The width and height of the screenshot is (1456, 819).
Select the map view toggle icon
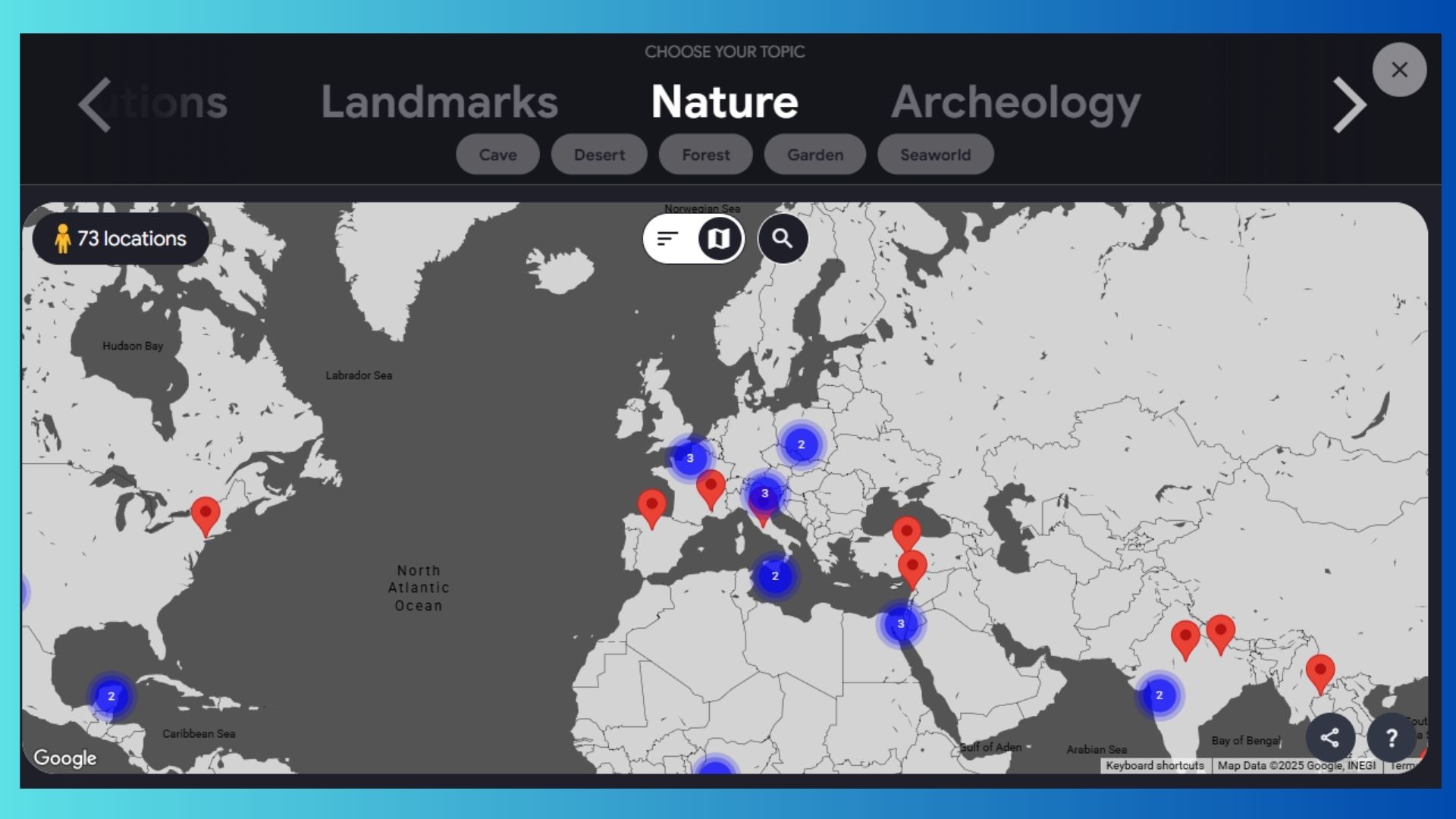click(x=718, y=239)
